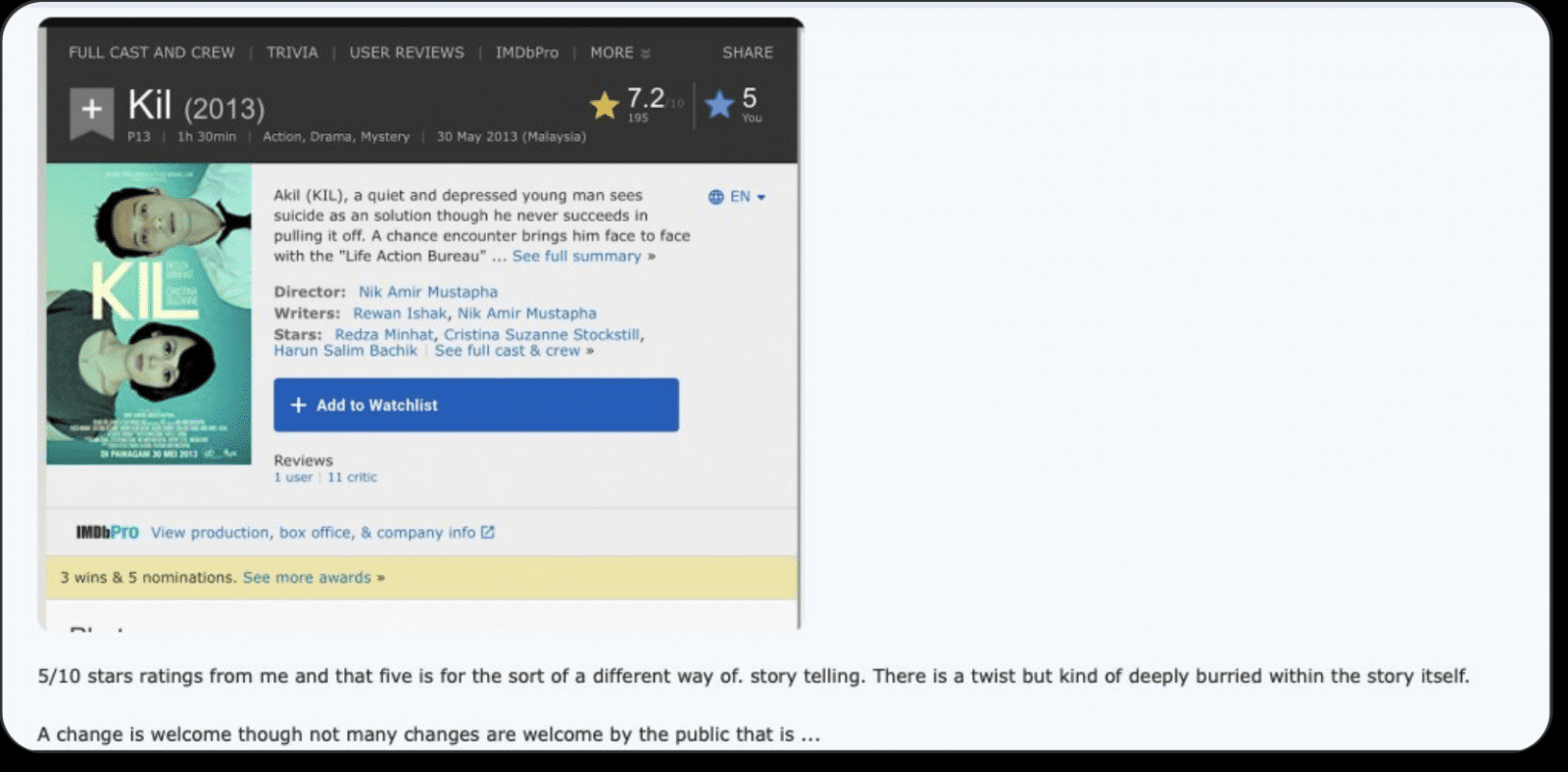Open writer Rewan Ishak's page
1568x772 pixels.
coord(400,314)
